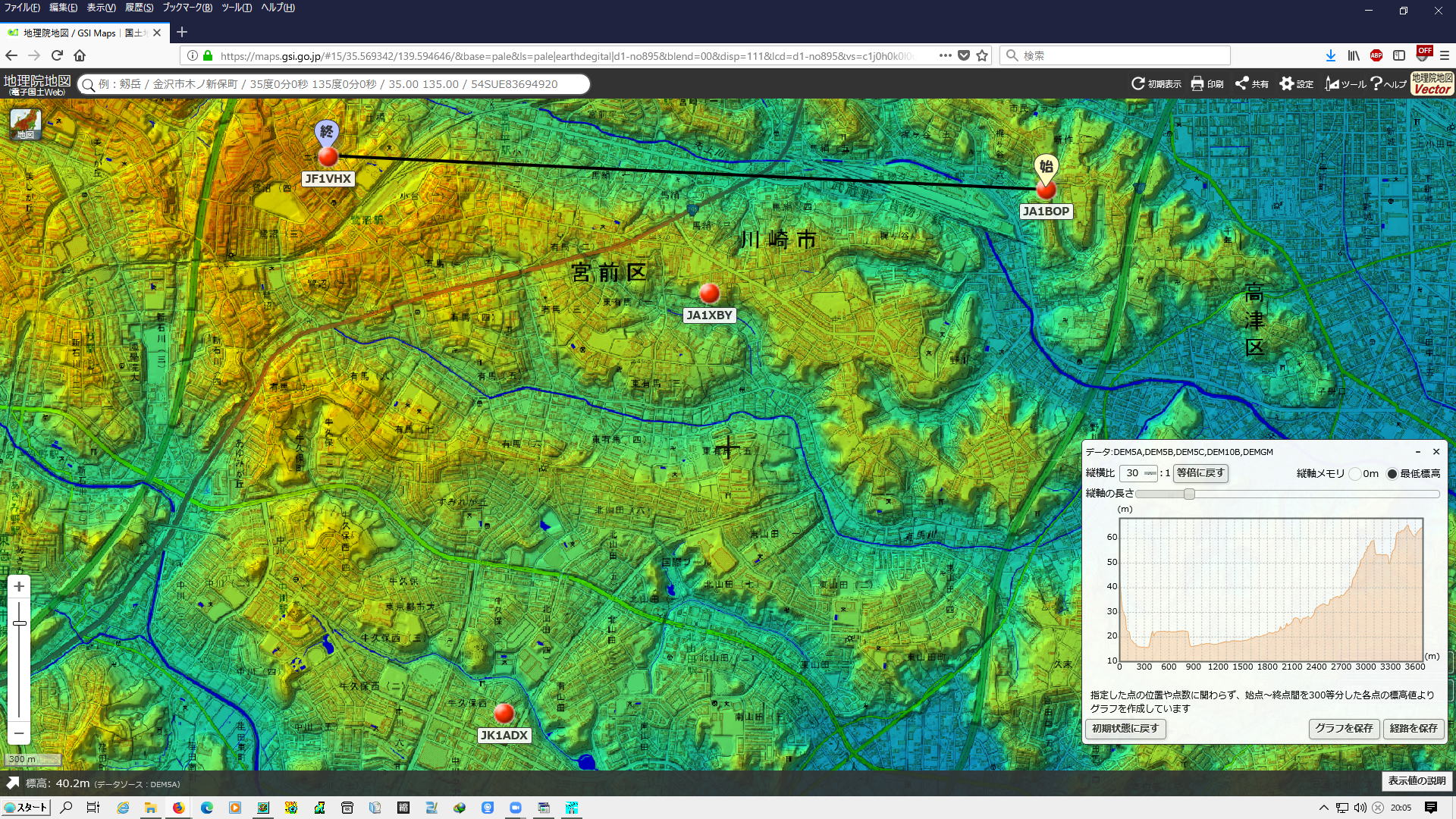Open the ヘルプ help icon
This screenshot has height=819, width=1456.
coord(1389,84)
